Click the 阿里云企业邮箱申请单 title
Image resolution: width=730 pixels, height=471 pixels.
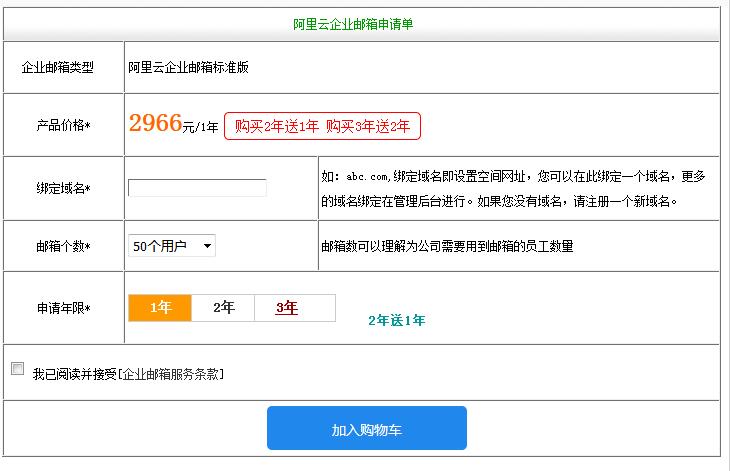353,24
